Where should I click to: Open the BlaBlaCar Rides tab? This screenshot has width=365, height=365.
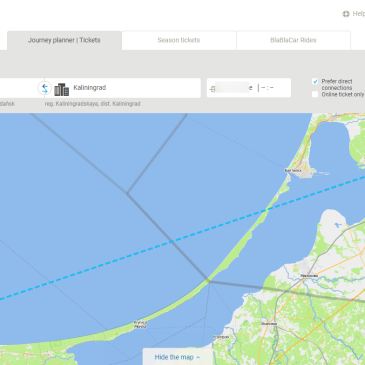click(293, 40)
